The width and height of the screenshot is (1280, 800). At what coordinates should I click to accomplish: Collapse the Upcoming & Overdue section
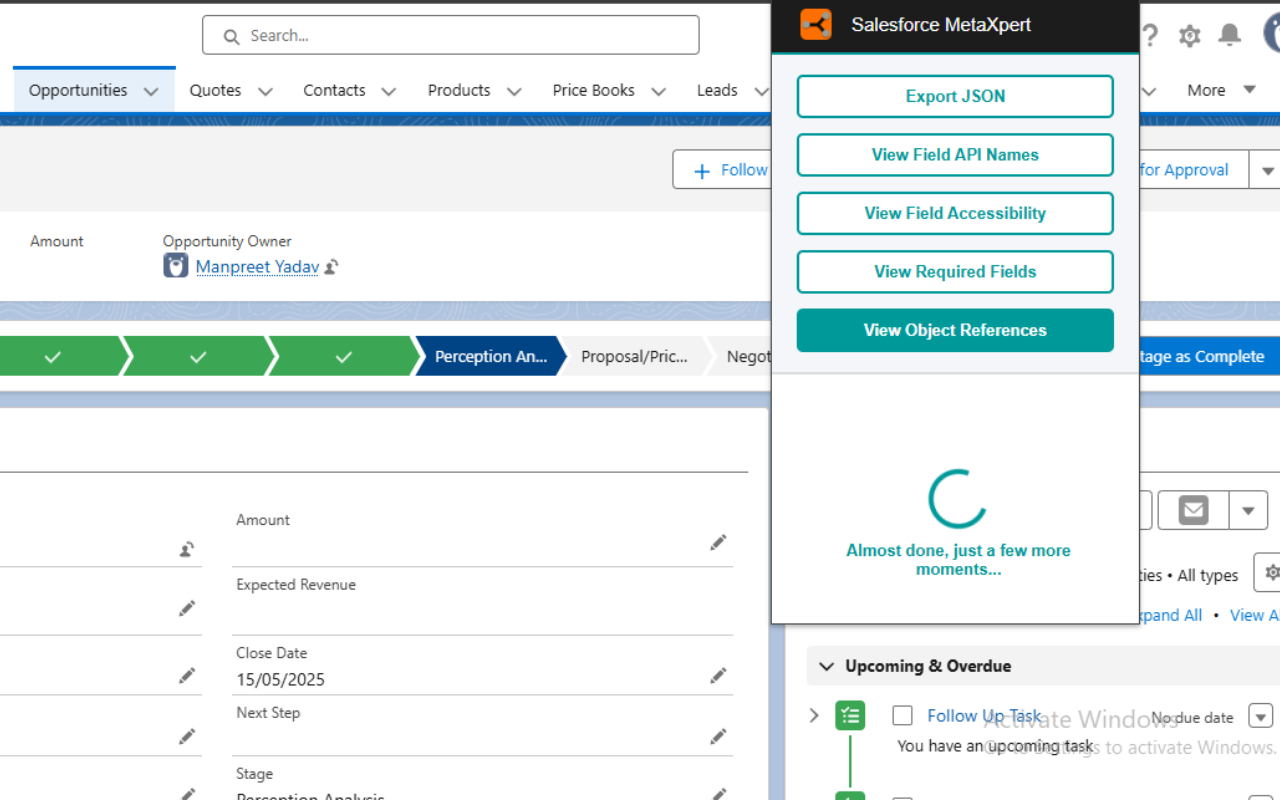tap(827, 666)
